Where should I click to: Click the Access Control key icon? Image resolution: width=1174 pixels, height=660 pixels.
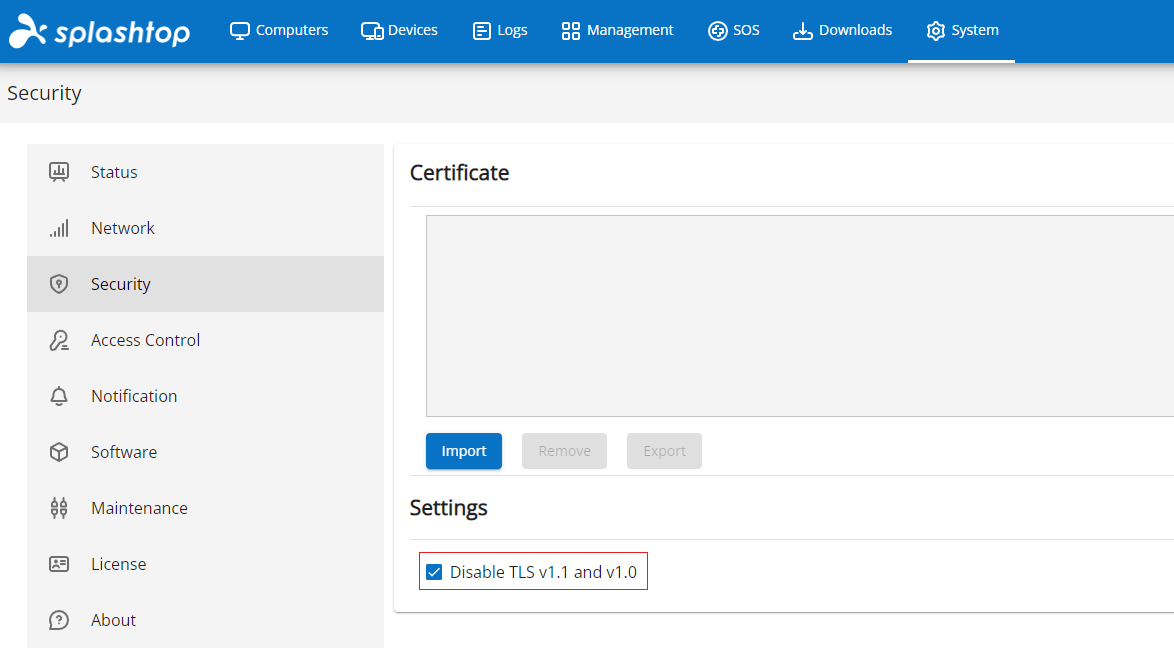click(59, 340)
